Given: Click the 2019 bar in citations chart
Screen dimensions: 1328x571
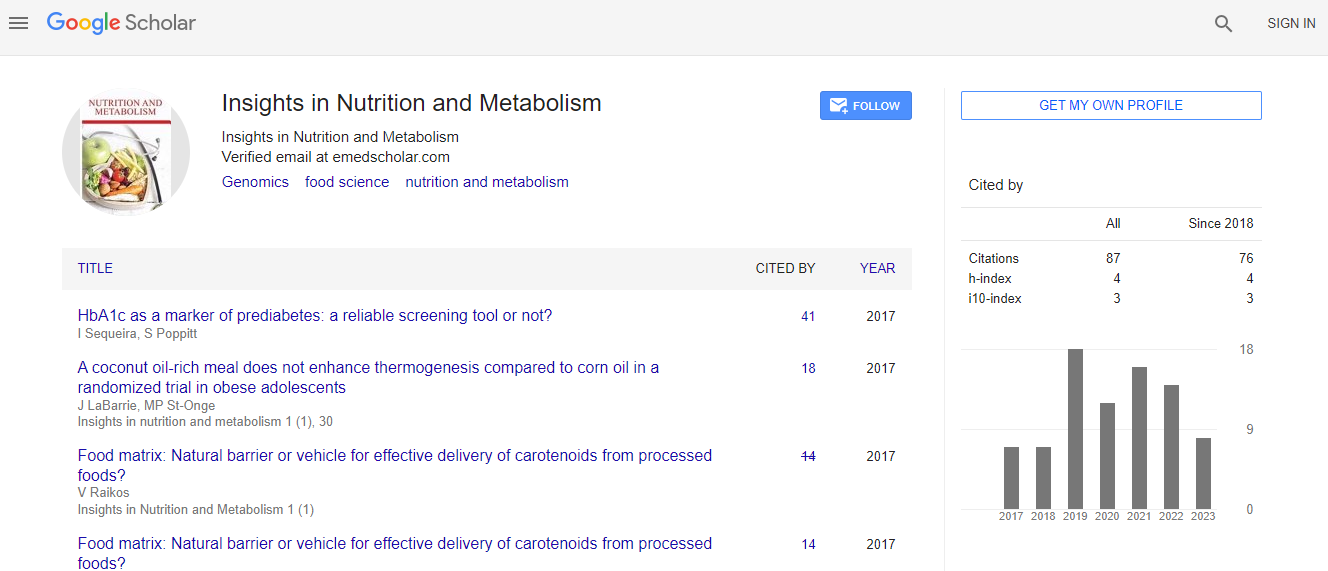Looking at the screenshot, I should click(x=1075, y=429).
